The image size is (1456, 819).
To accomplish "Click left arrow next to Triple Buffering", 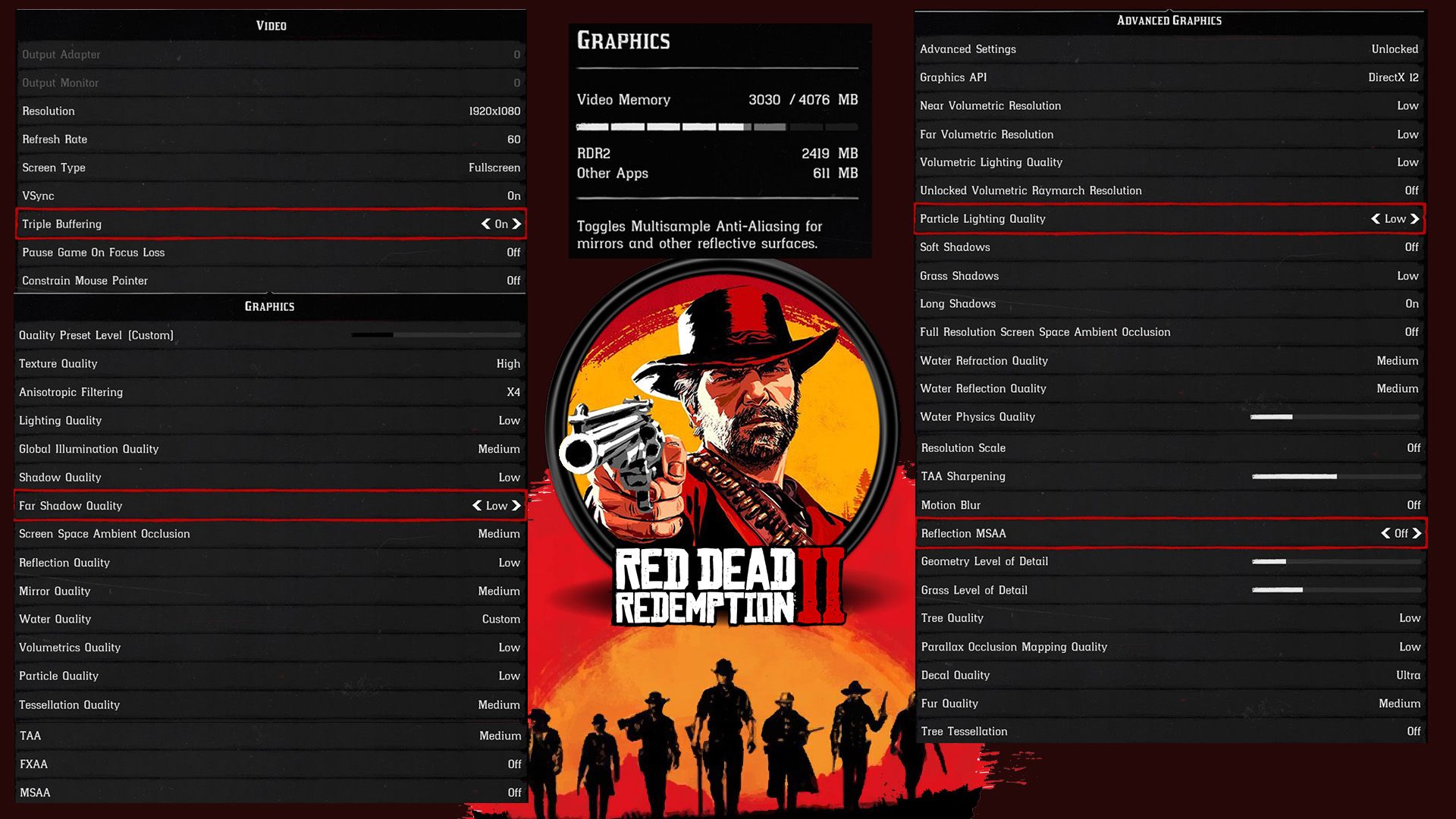I will point(486,224).
